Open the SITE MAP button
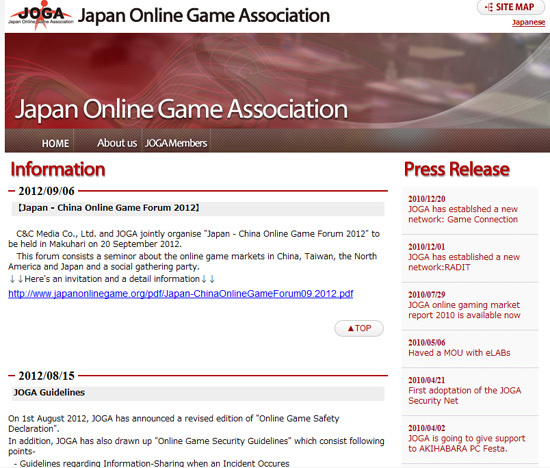 coord(510,7)
